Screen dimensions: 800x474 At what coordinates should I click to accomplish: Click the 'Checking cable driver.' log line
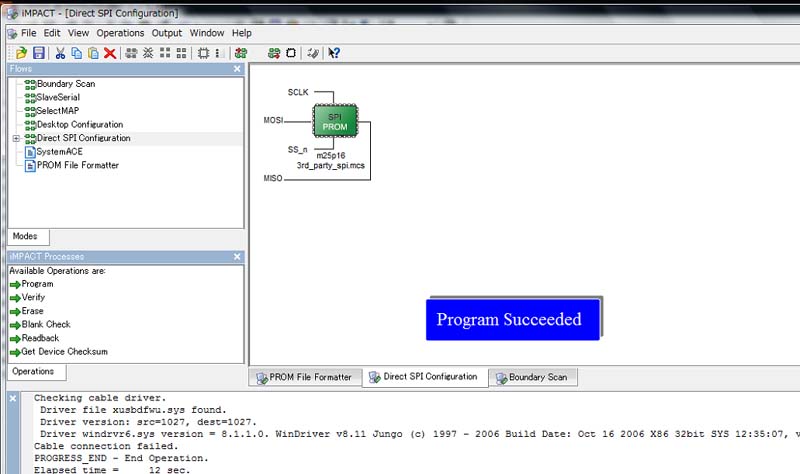coord(100,398)
